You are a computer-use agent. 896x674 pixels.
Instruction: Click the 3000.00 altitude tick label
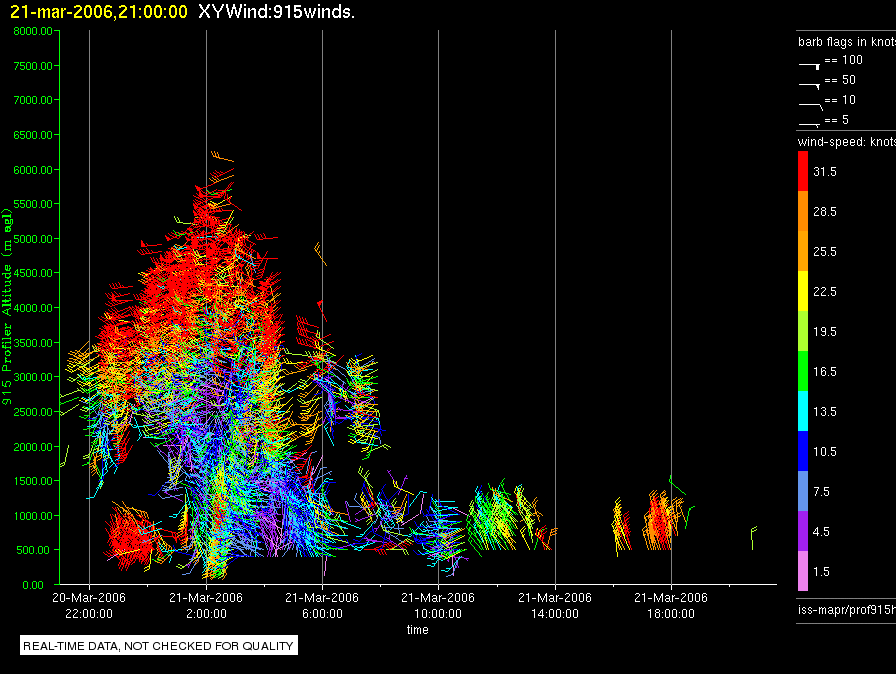pos(33,377)
